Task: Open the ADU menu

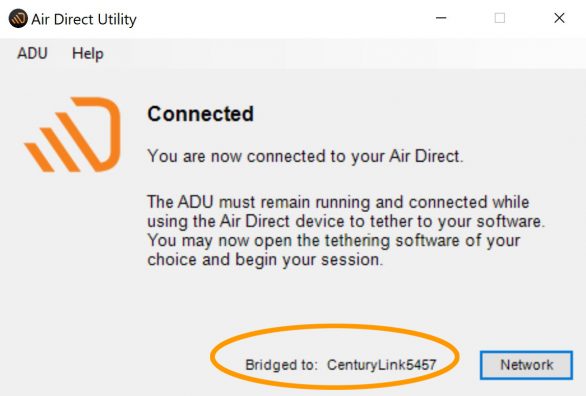Action: tap(32, 53)
